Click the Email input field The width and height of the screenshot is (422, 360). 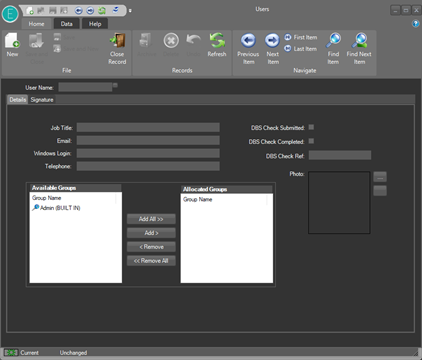pos(148,140)
